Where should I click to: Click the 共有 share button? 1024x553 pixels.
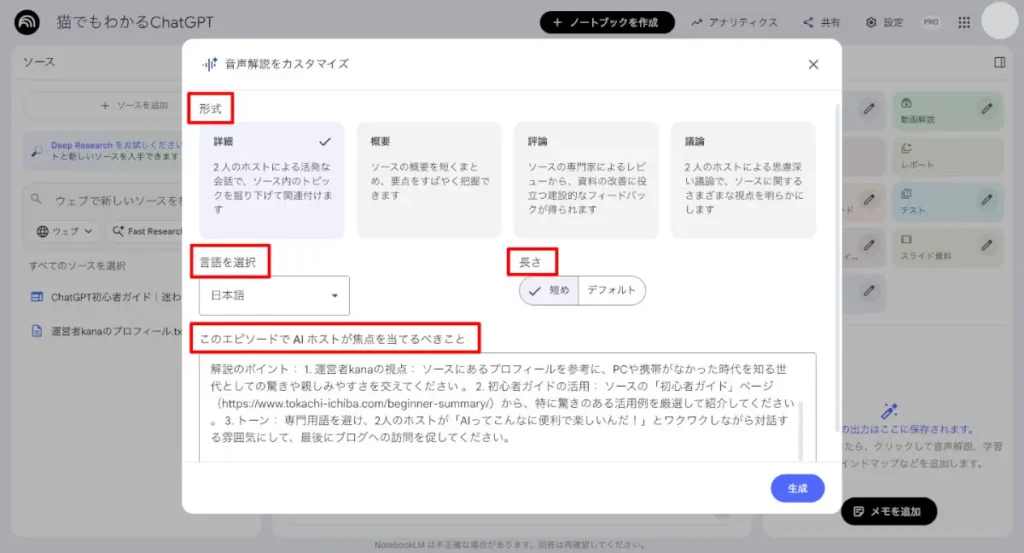(x=822, y=22)
